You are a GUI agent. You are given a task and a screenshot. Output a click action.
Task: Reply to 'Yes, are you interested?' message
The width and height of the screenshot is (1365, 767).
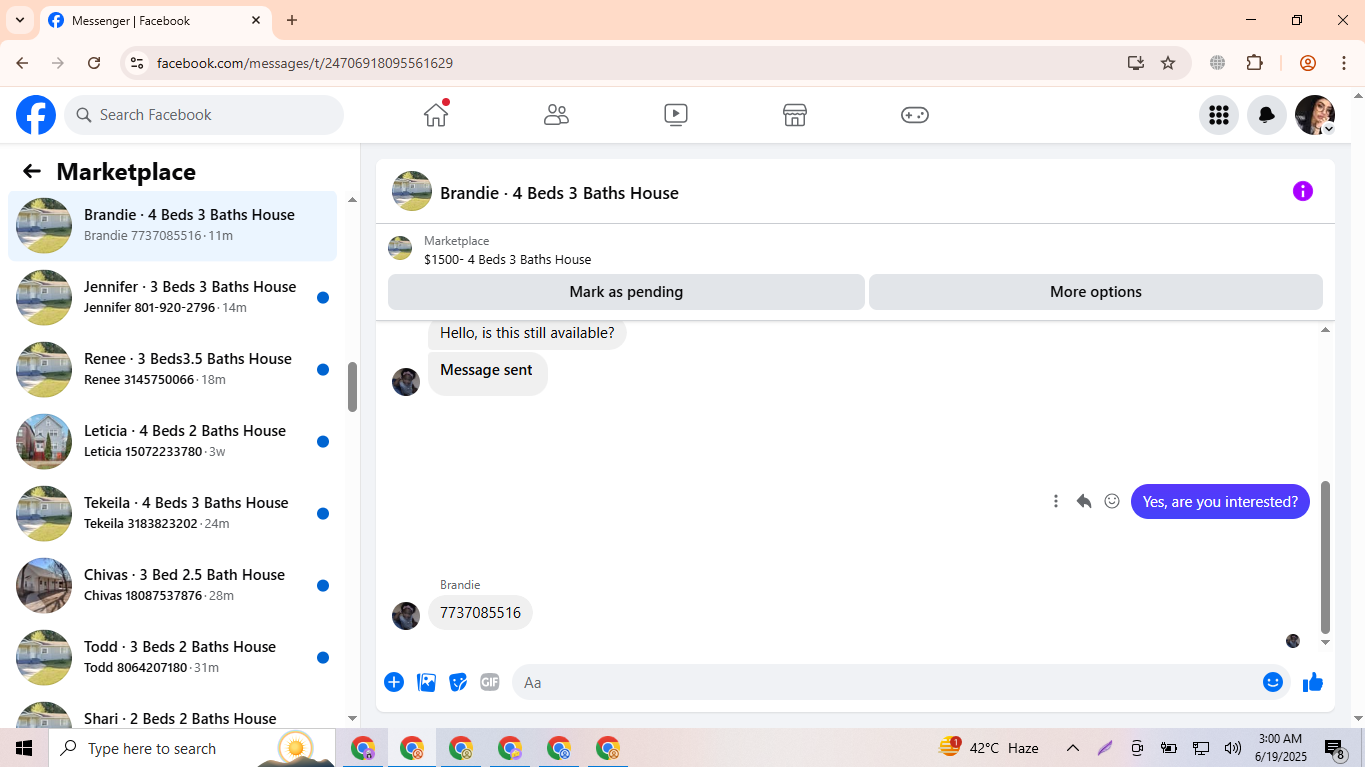(x=1084, y=501)
